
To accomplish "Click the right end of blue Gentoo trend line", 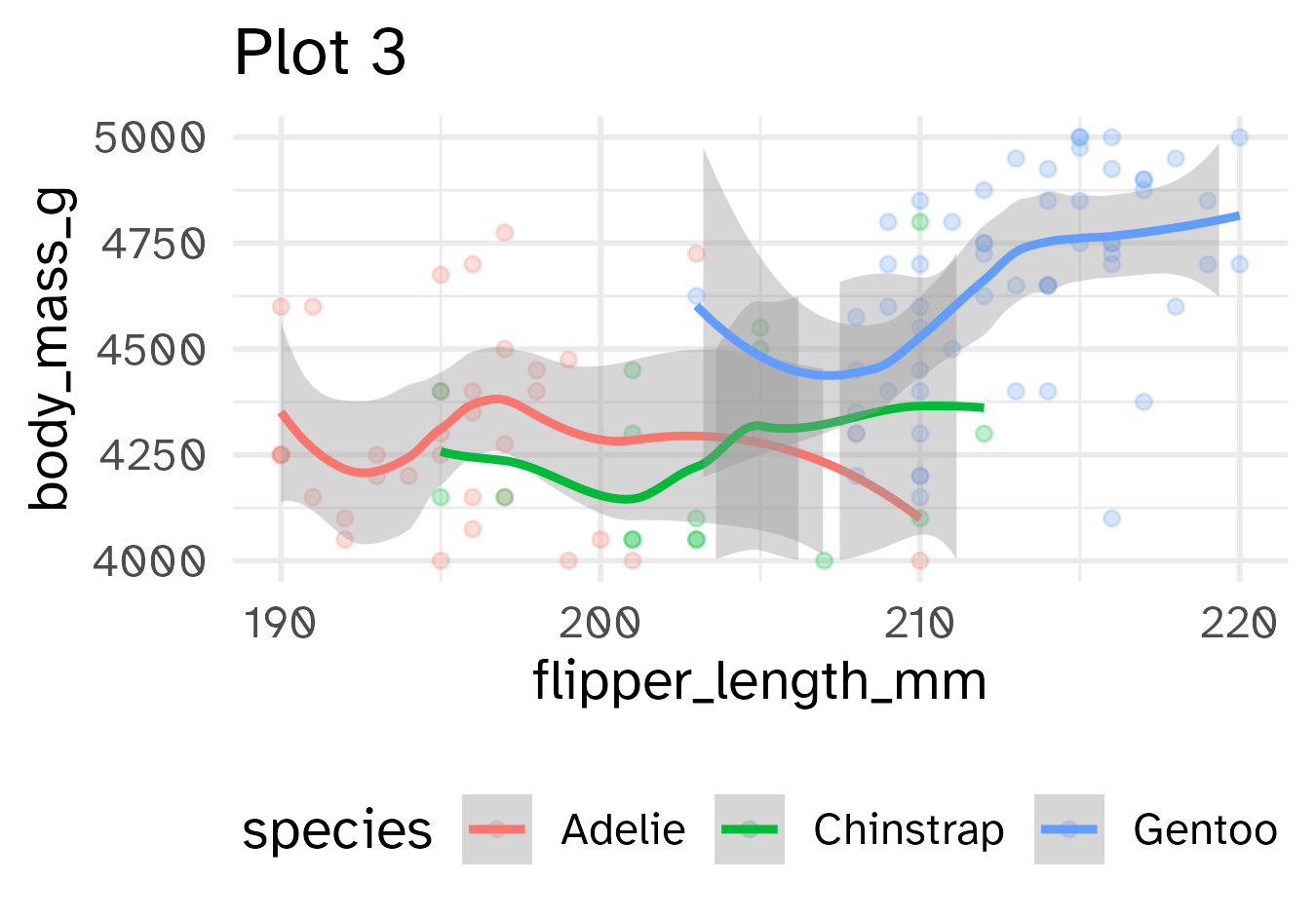I will 1237,215.
